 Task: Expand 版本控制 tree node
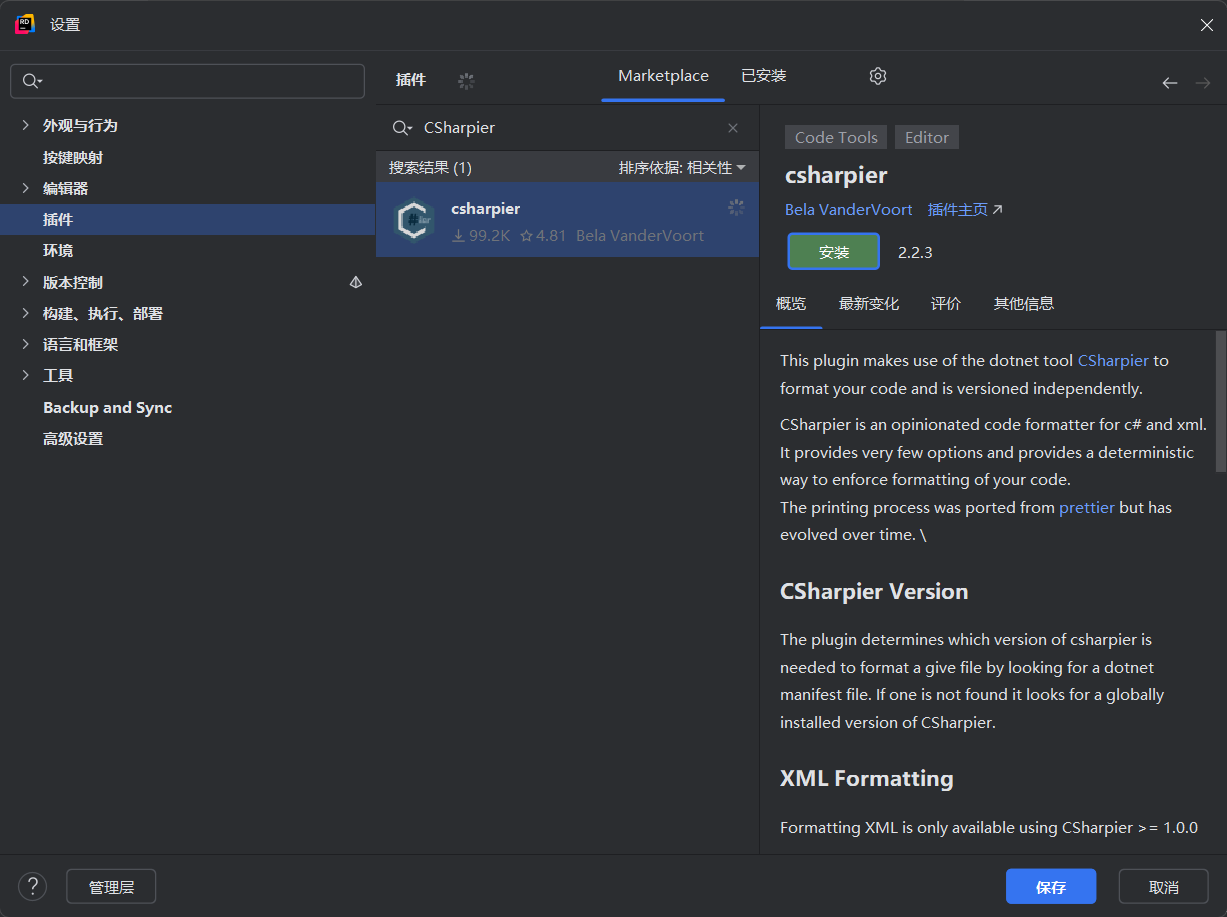26,282
